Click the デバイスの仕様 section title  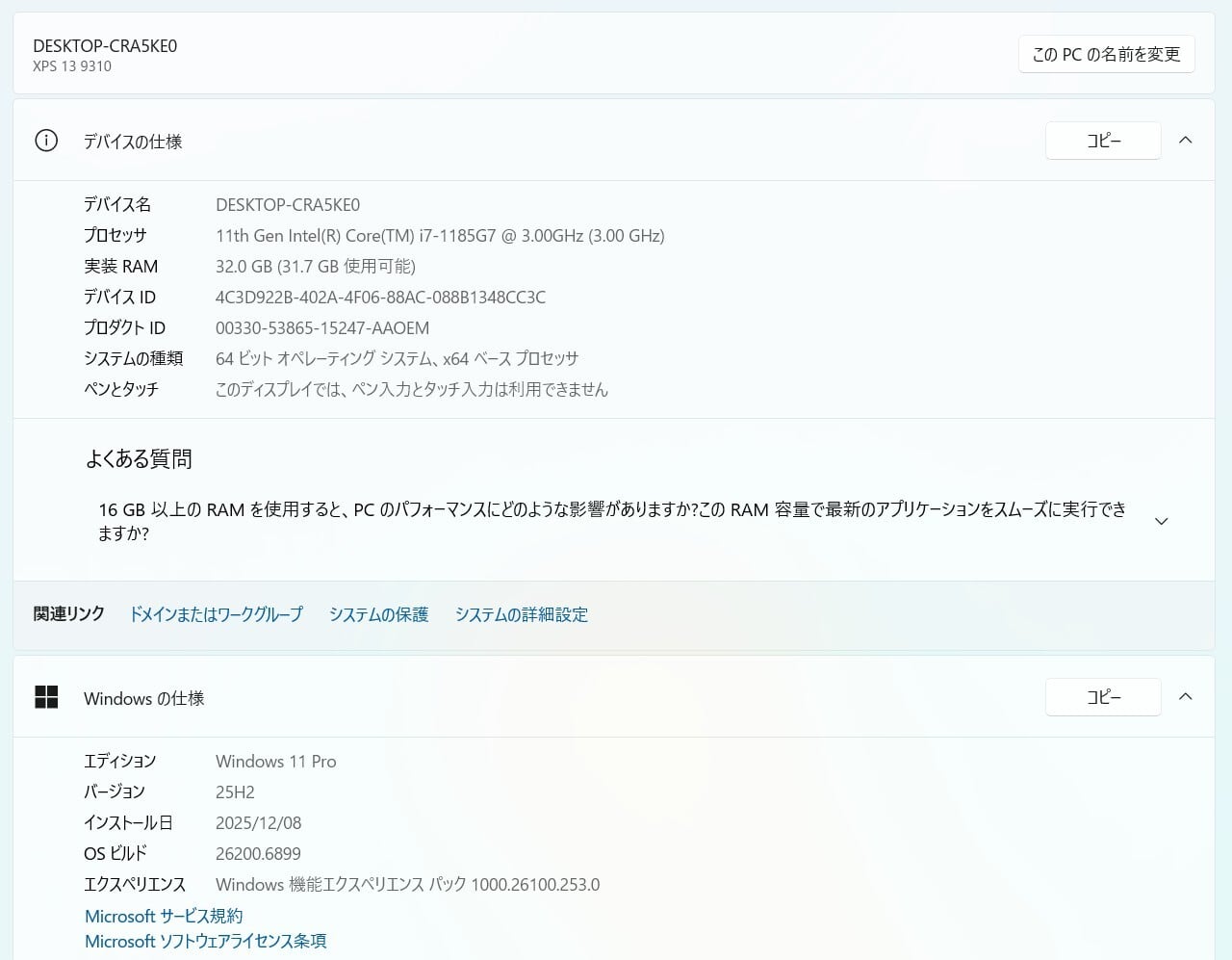[133, 142]
